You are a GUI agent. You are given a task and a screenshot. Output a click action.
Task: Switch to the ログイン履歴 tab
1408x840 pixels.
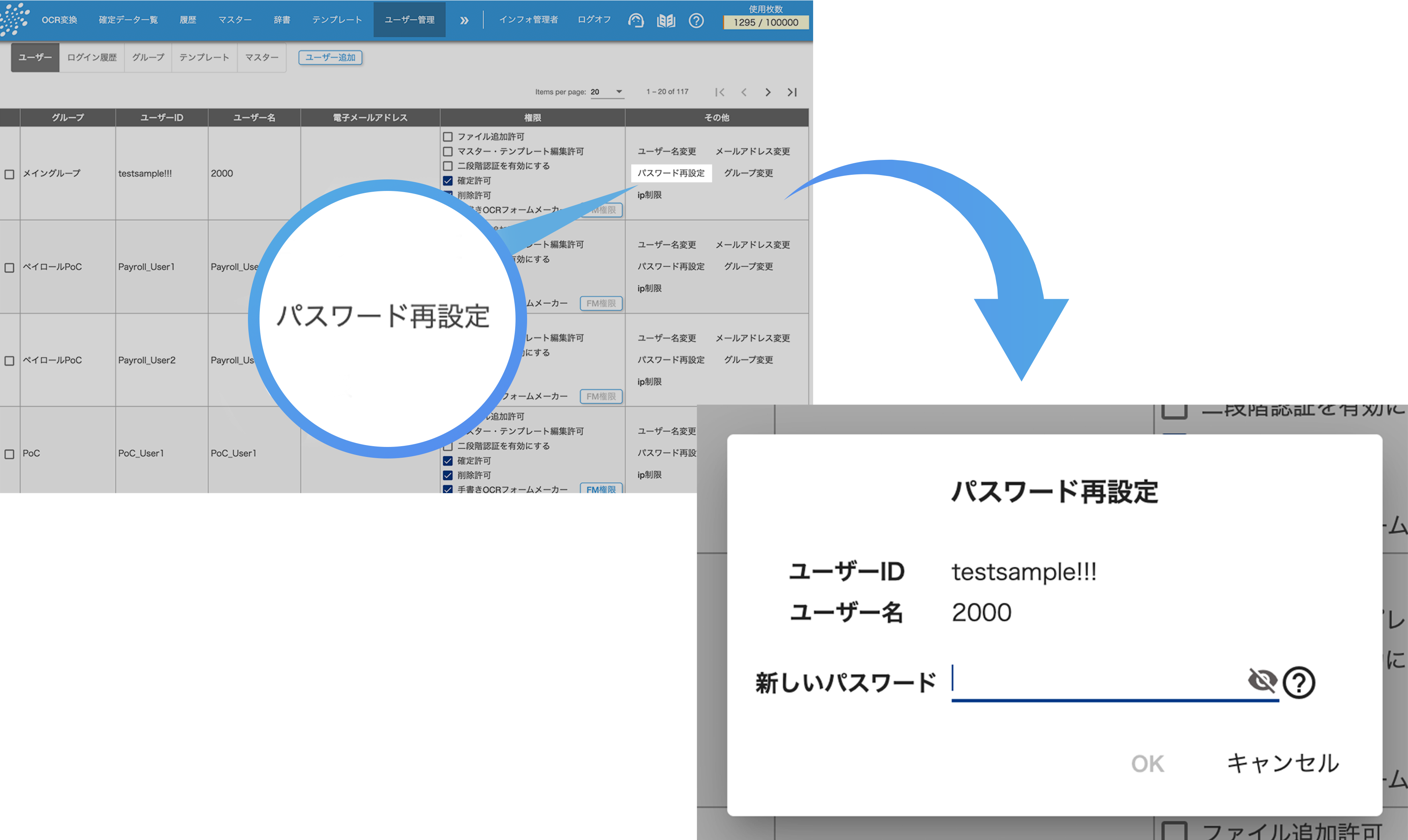click(92, 57)
